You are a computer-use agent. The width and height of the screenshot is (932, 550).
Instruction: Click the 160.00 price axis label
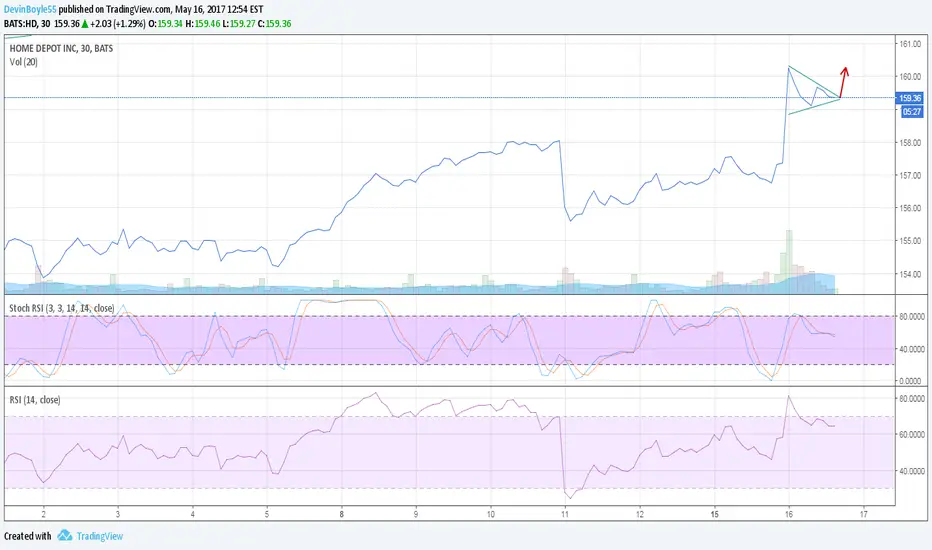tap(910, 77)
